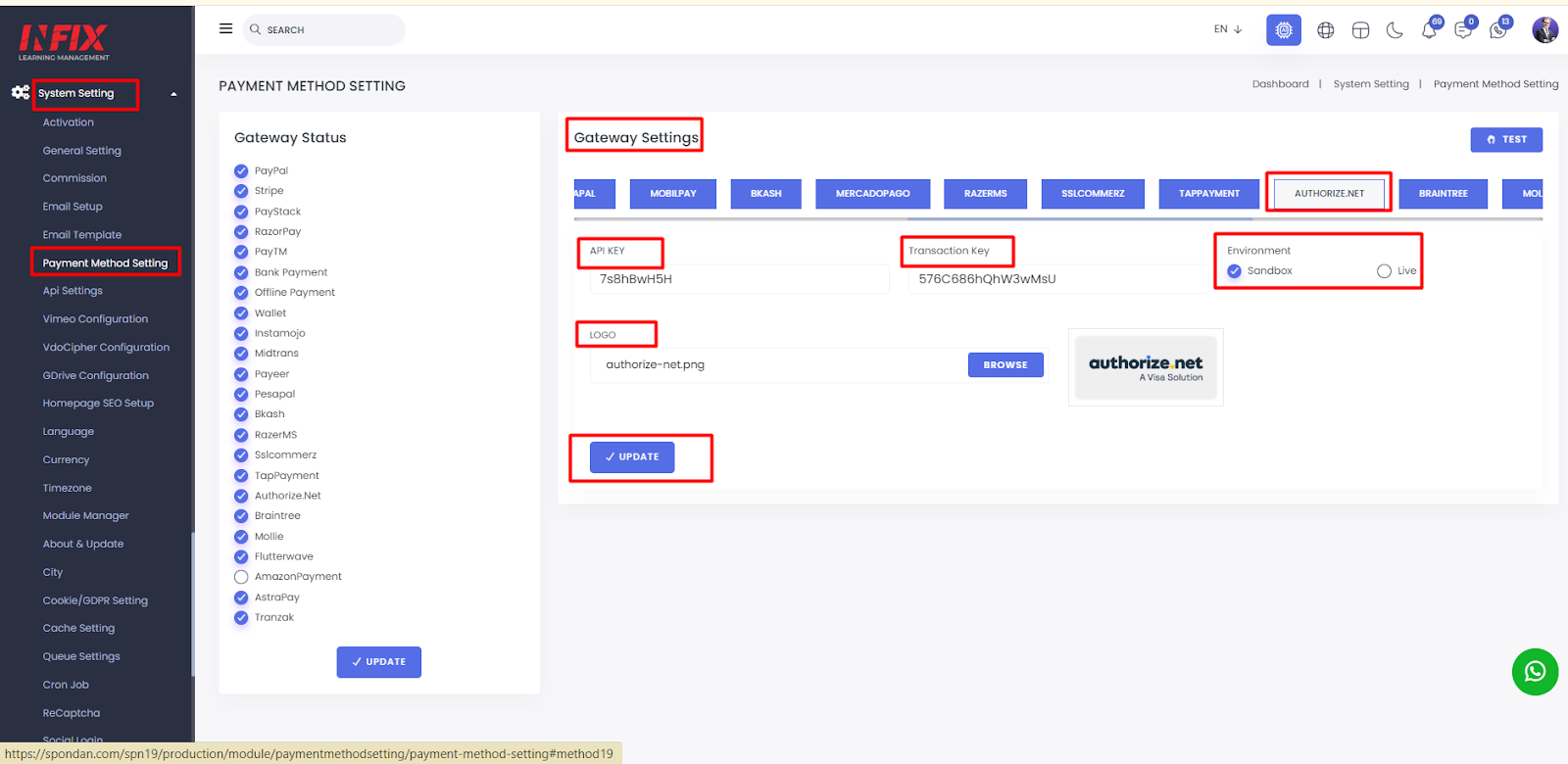
Task: Enable the AmazonPayment gateway checkbox
Action: (x=241, y=577)
